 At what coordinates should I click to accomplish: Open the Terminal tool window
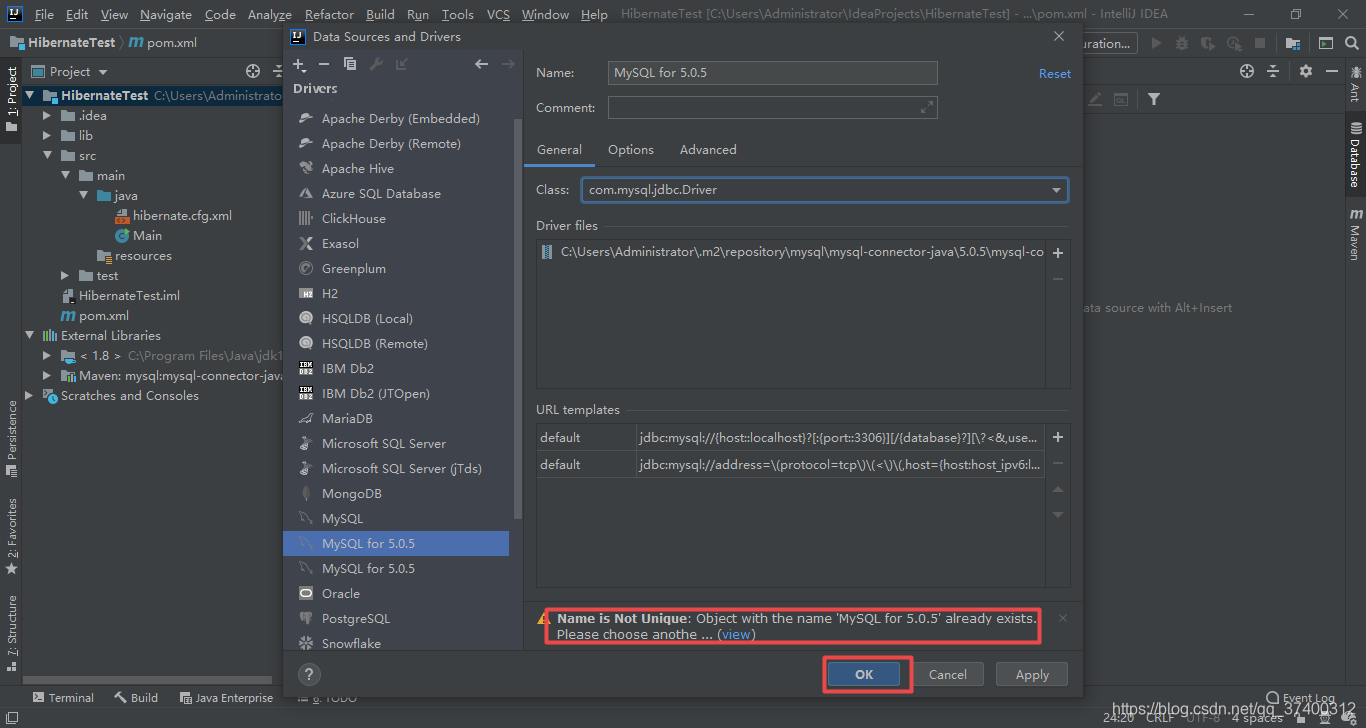(63, 697)
